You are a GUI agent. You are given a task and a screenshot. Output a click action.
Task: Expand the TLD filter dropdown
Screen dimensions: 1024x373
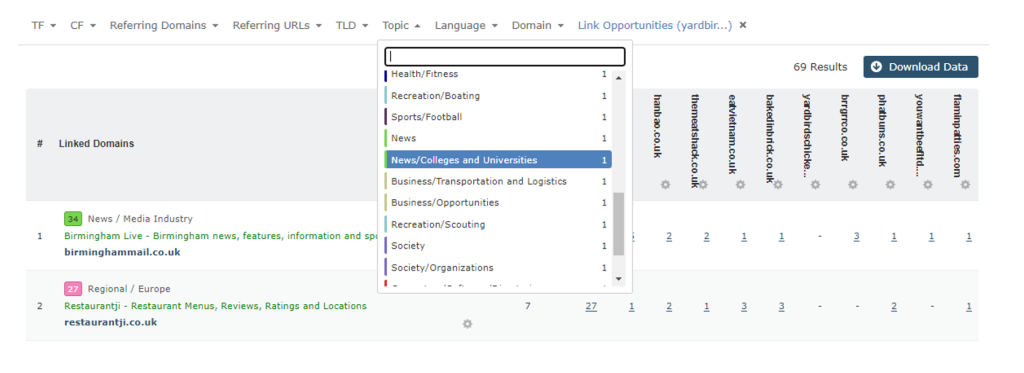coord(352,25)
